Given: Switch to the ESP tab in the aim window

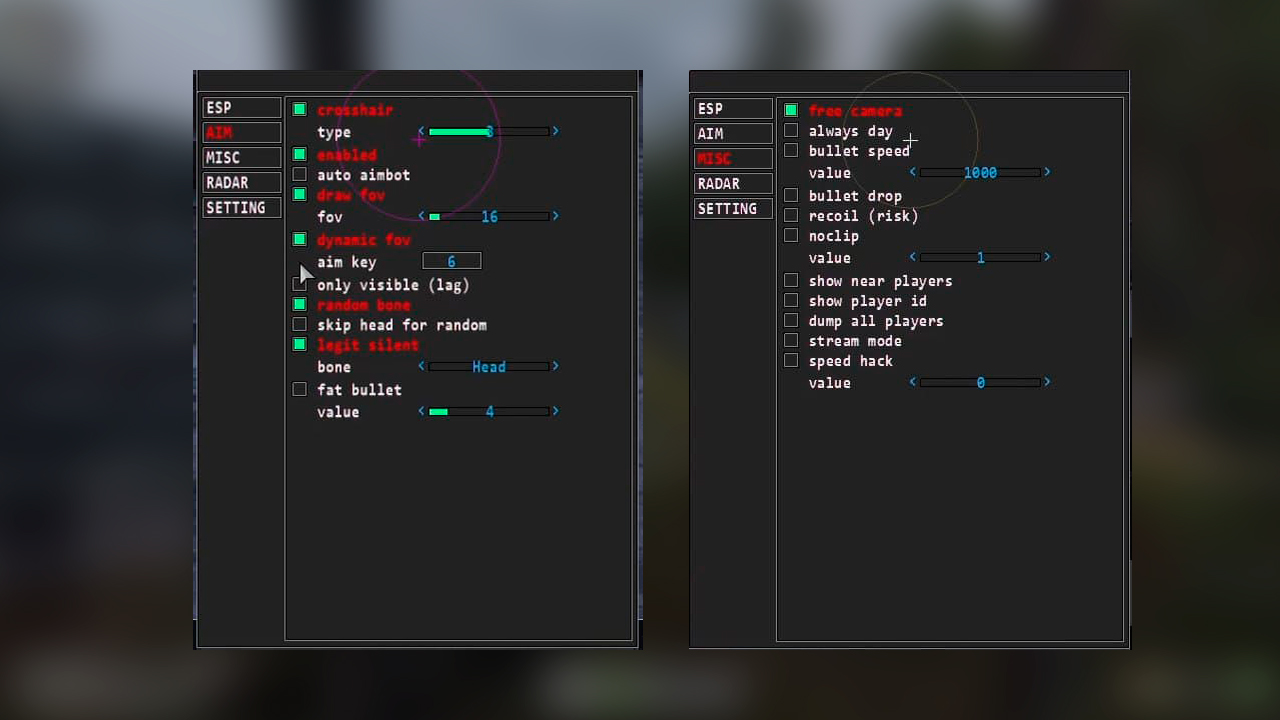Looking at the screenshot, I should 241,108.
